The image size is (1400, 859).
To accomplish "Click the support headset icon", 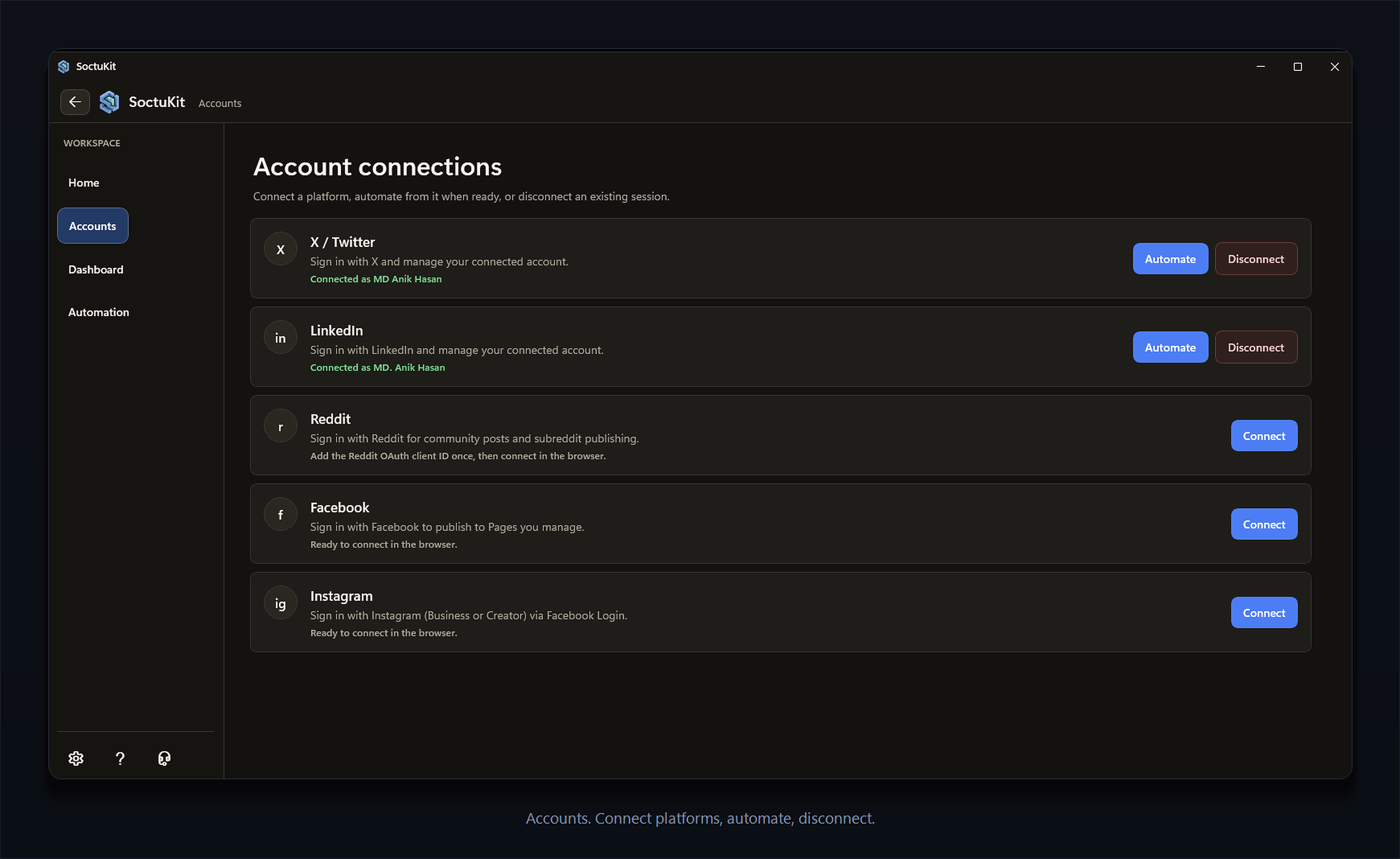I will 164,758.
